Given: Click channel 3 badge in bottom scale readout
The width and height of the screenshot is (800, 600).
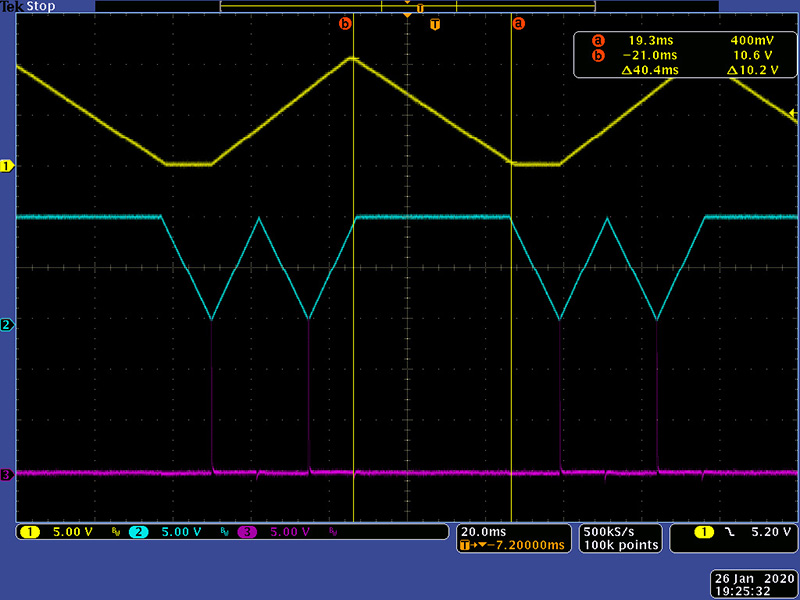Looking at the screenshot, I should pyautogui.click(x=246, y=532).
